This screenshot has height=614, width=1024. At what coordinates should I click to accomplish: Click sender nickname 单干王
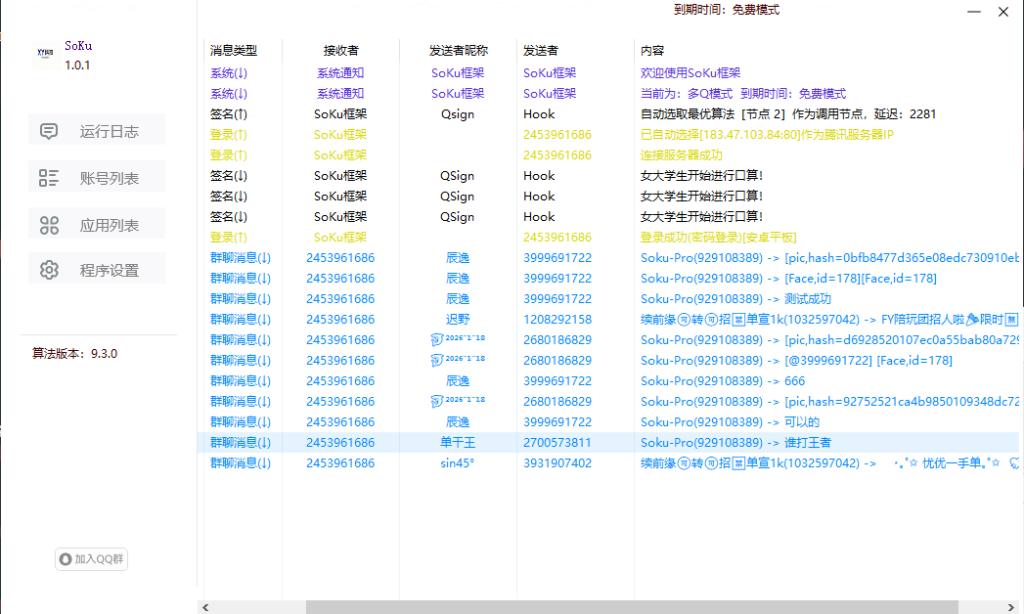[x=458, y=442]
